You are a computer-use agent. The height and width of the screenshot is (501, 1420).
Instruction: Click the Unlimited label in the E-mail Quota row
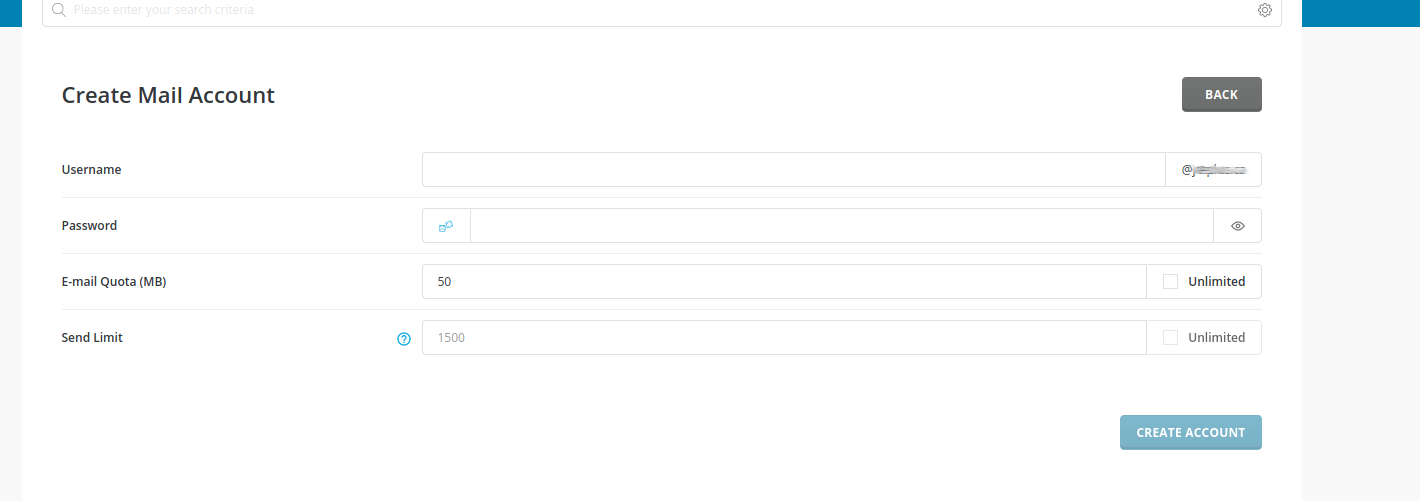click(x=1216, y=282)
